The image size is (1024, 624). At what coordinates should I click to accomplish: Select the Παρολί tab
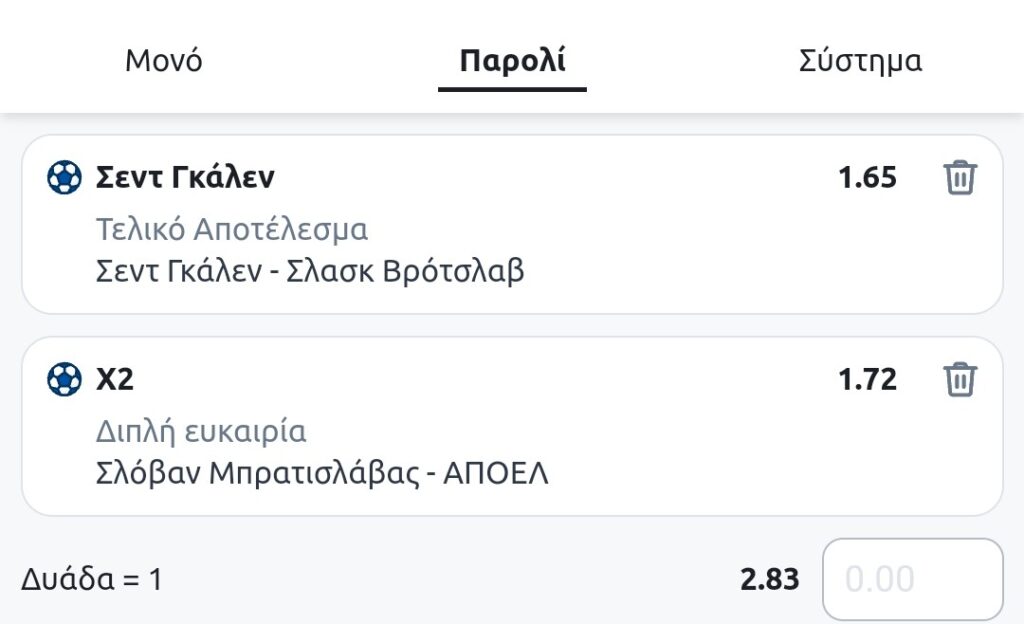[x=512, y=61]
